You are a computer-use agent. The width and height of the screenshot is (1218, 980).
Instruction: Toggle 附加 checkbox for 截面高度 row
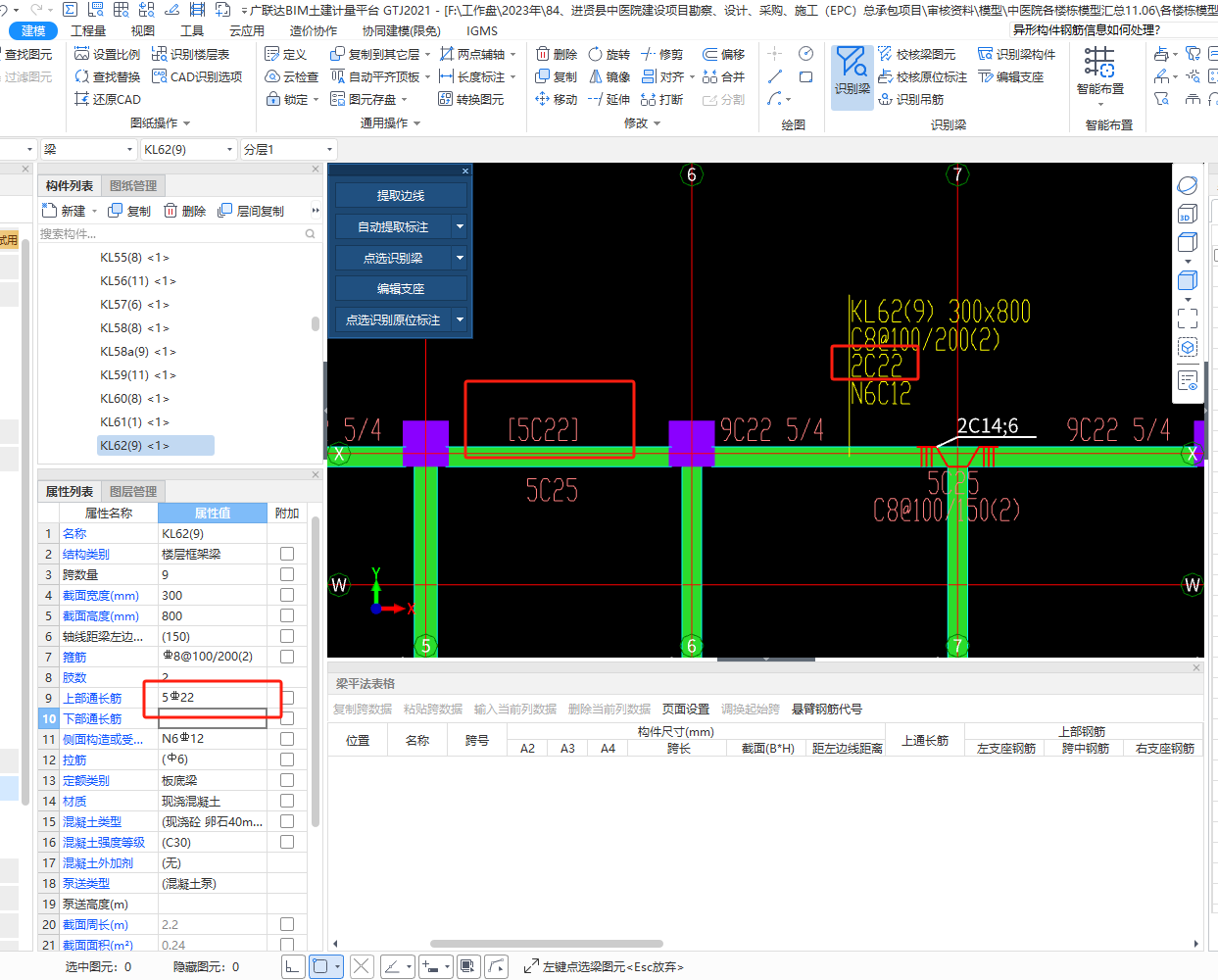click(287, 615)
